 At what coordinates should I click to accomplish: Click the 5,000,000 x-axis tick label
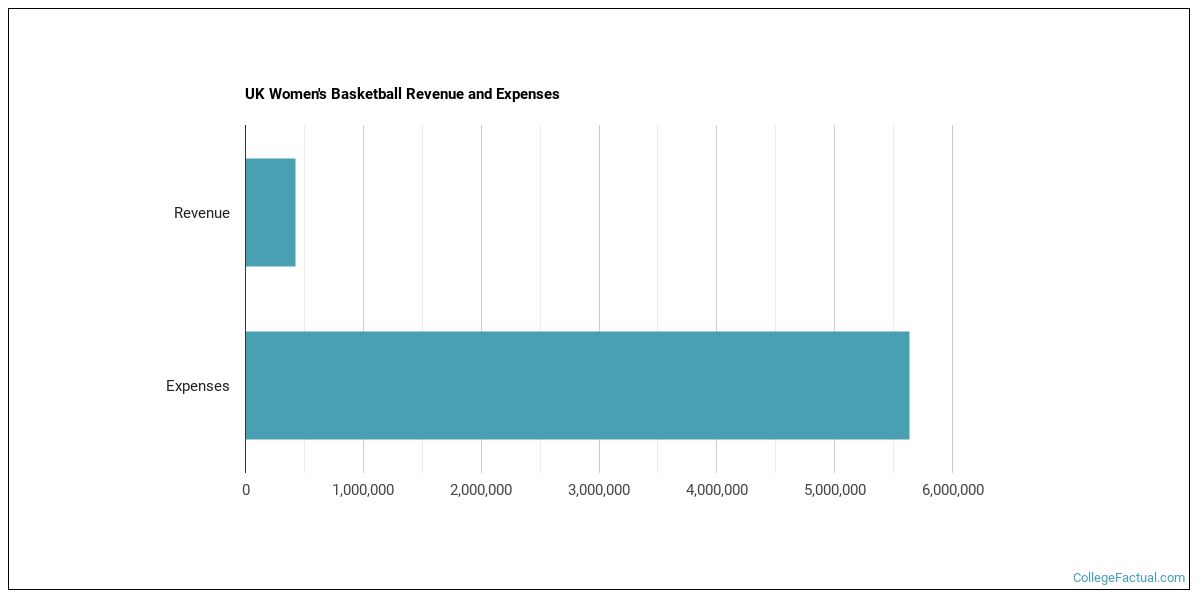click(x=834, y=490)
